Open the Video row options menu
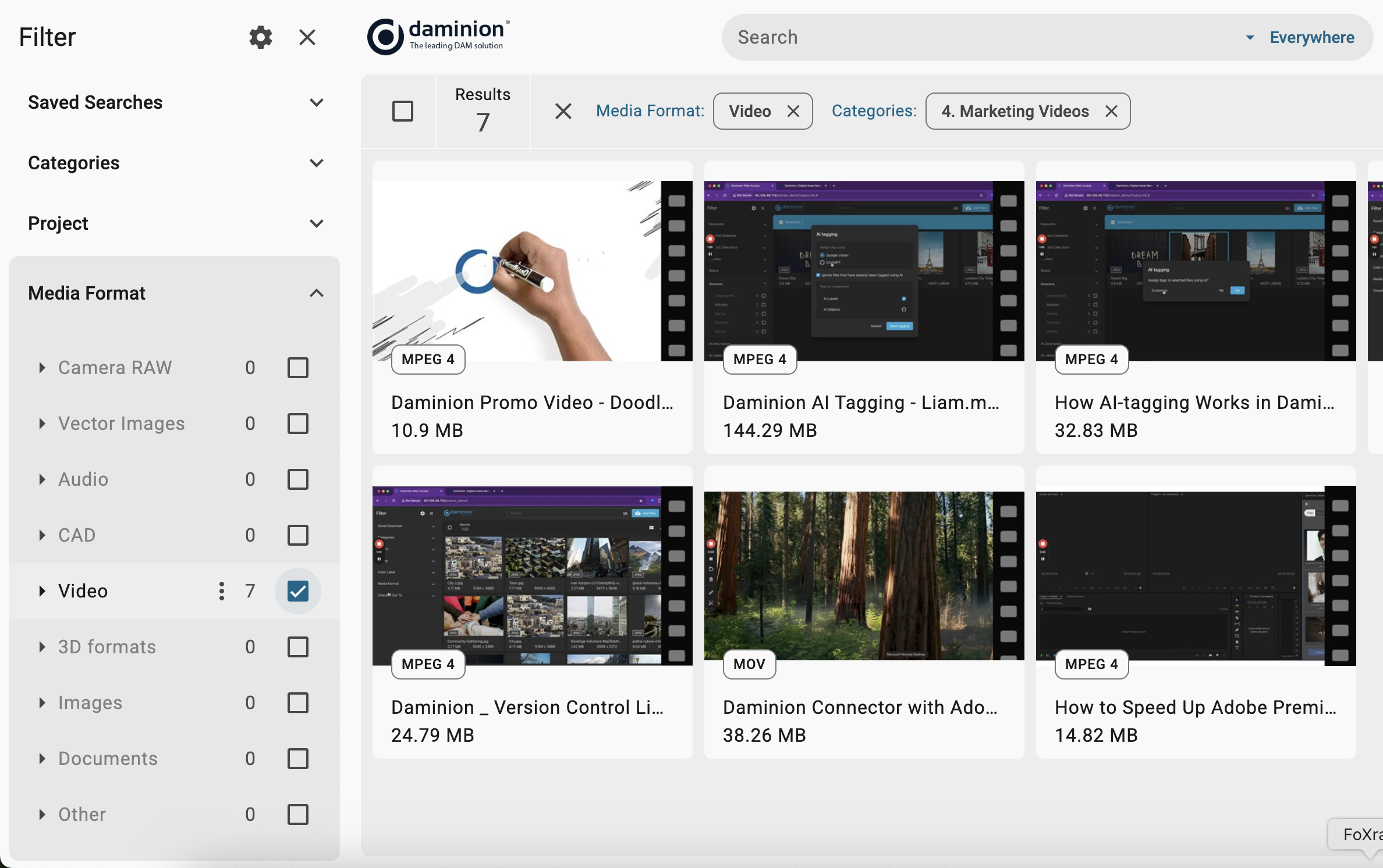1383x868 pixels. click(221, 591)
